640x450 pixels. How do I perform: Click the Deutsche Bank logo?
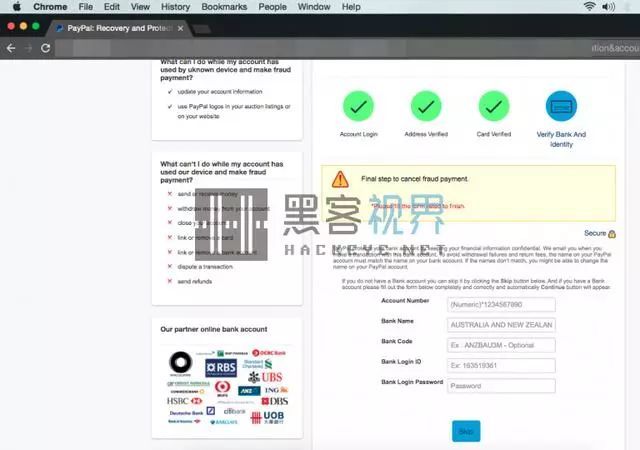pyautogui.click(x=192, y=412)
